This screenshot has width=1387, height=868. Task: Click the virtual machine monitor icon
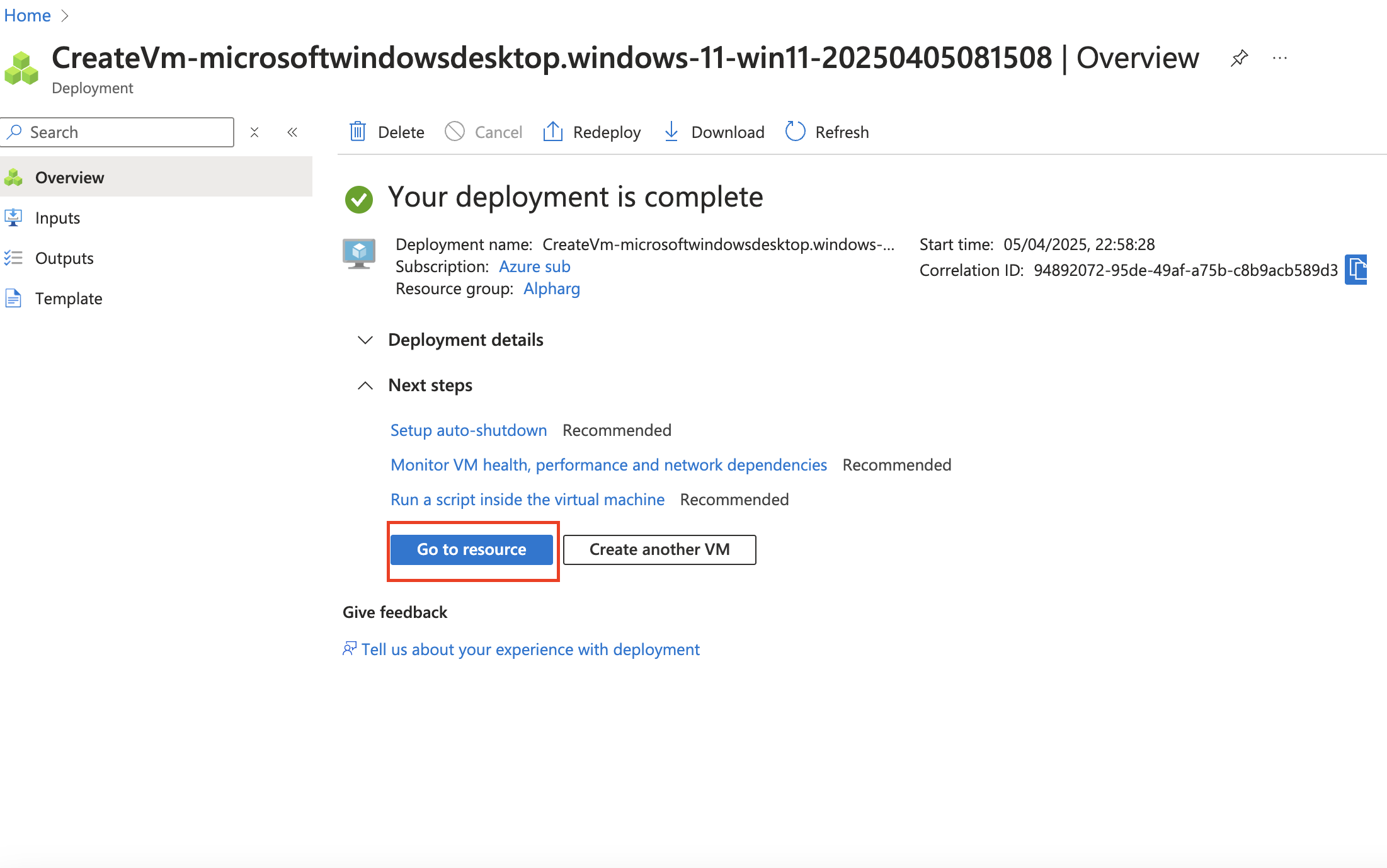tap(359, 253)
